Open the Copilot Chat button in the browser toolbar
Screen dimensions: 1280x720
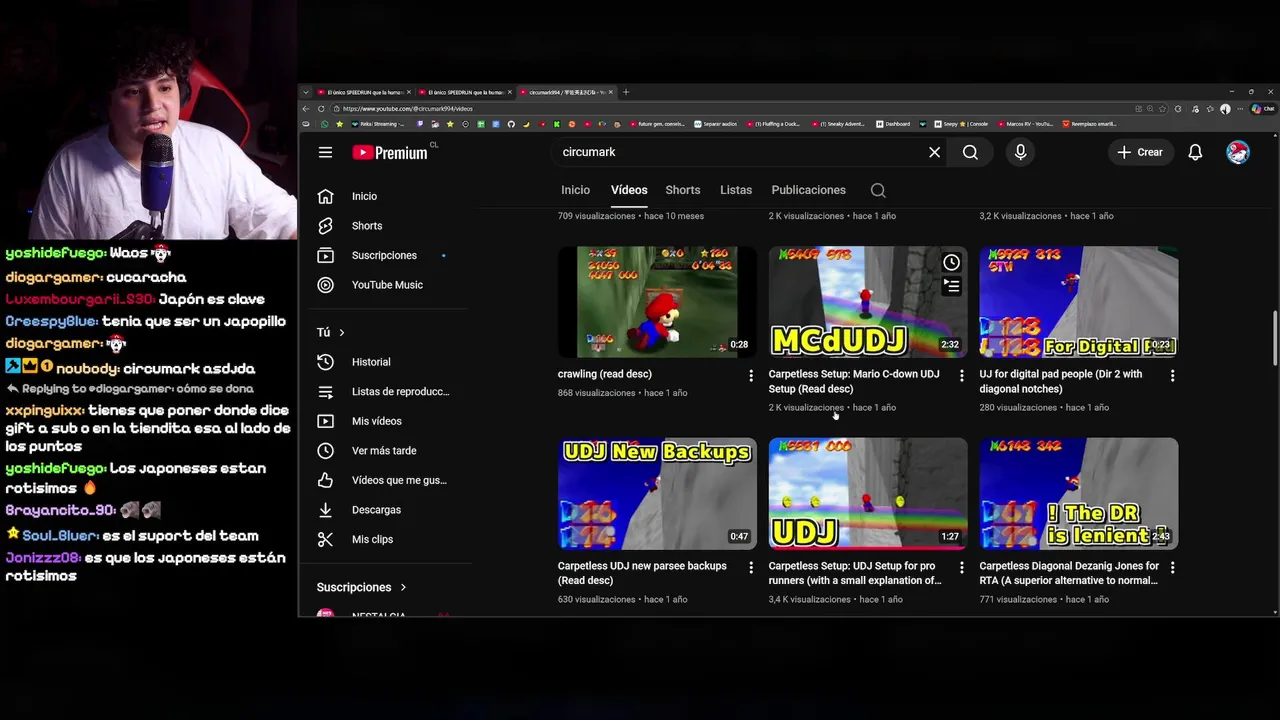pos(1263,108)
